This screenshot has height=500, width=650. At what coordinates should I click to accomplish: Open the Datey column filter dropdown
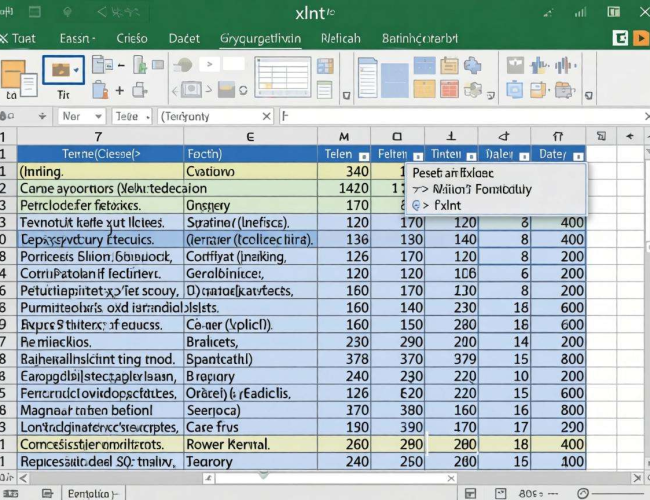(578, 156)
